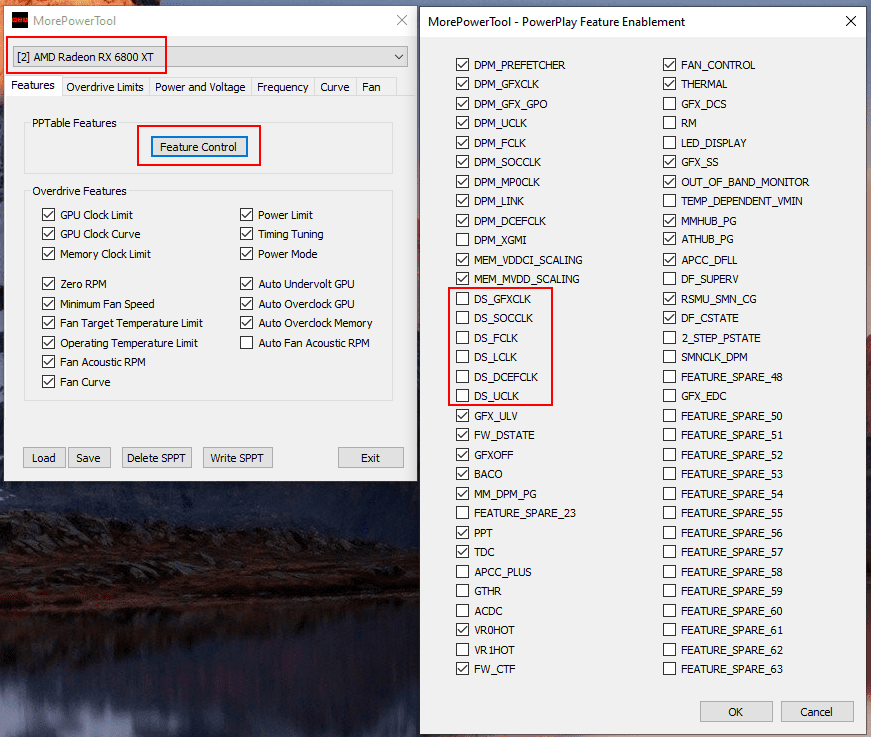This screenshot has width=871, height=737.
Task: Uncheck Power Limit
Action: 247,215
